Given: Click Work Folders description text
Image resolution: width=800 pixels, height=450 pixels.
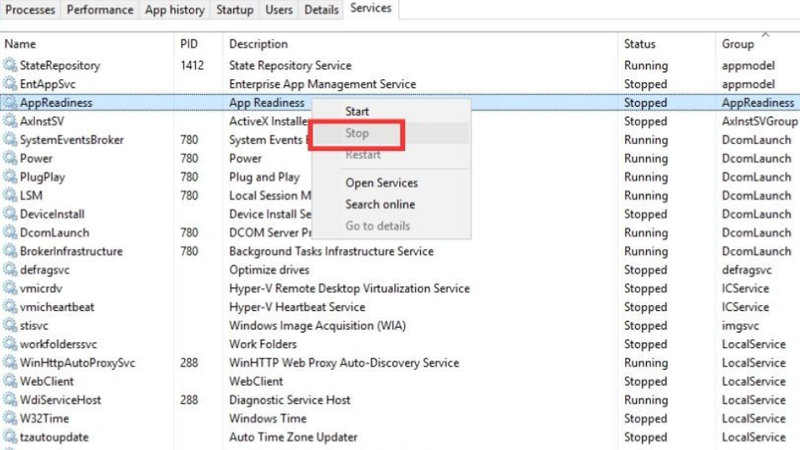Looking at the screenshot, I should click(x=263, y=344).
